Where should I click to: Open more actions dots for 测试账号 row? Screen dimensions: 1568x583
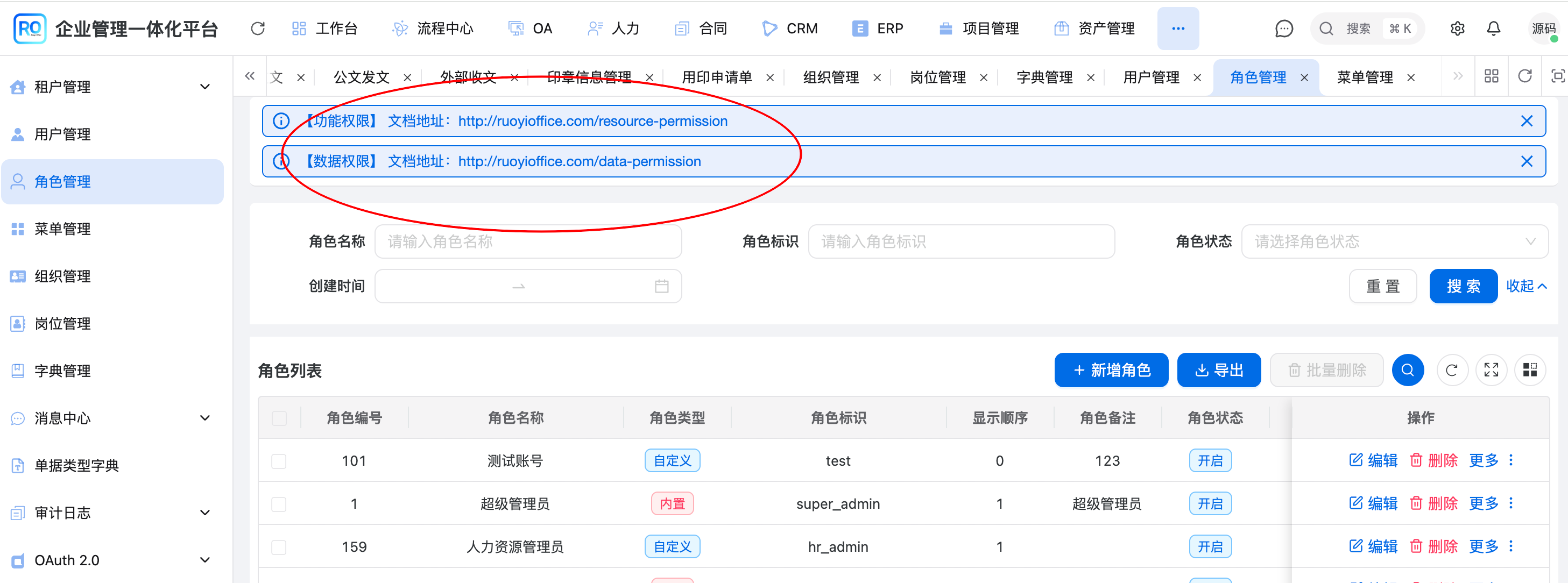pos(1511,460)
